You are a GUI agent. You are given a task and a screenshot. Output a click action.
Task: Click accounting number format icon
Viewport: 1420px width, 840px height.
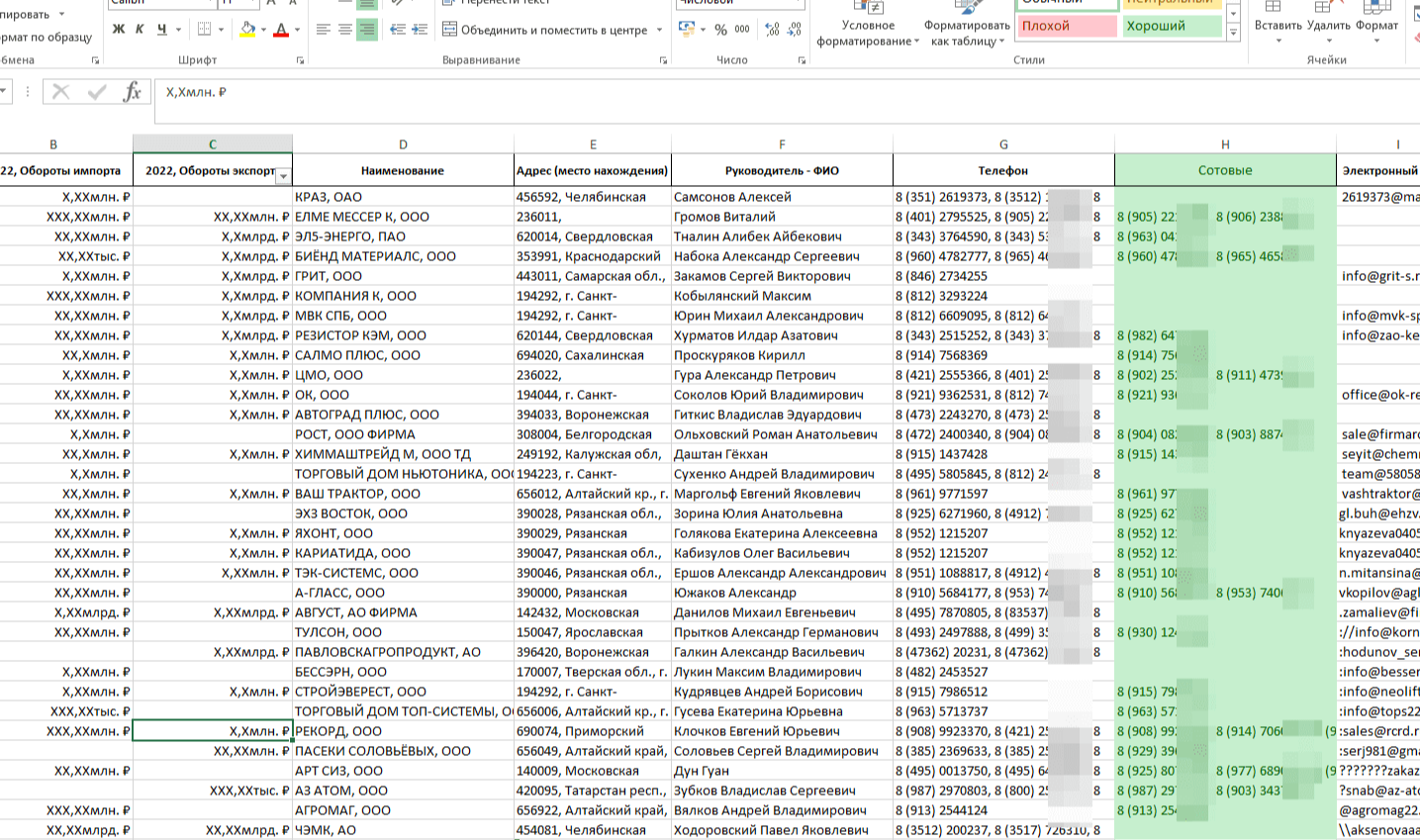[687, 30]
